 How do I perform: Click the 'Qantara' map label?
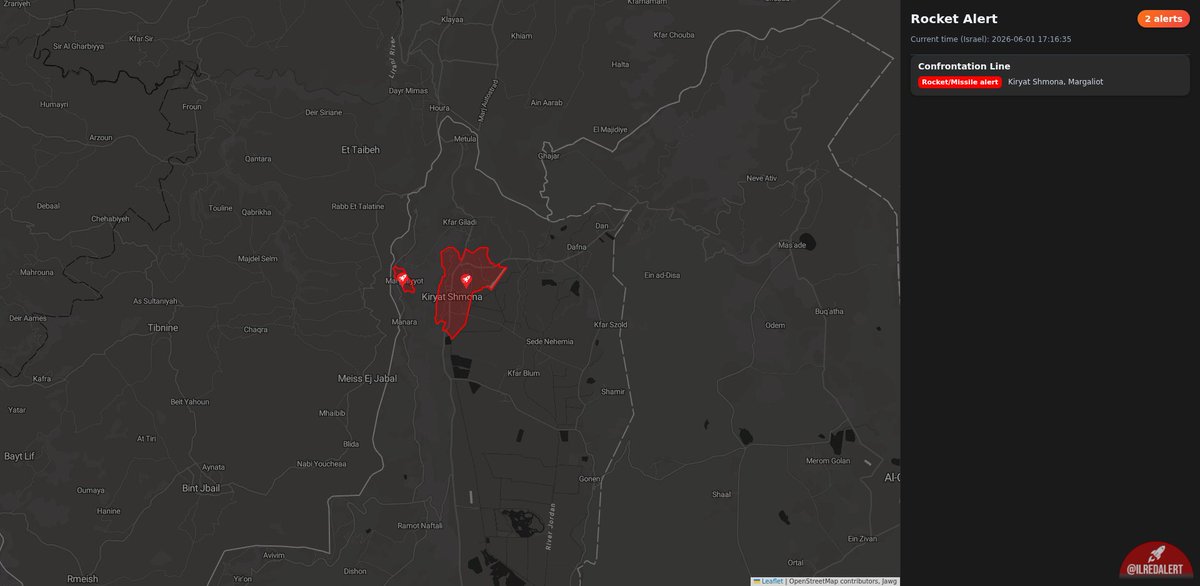coord(258,159)
